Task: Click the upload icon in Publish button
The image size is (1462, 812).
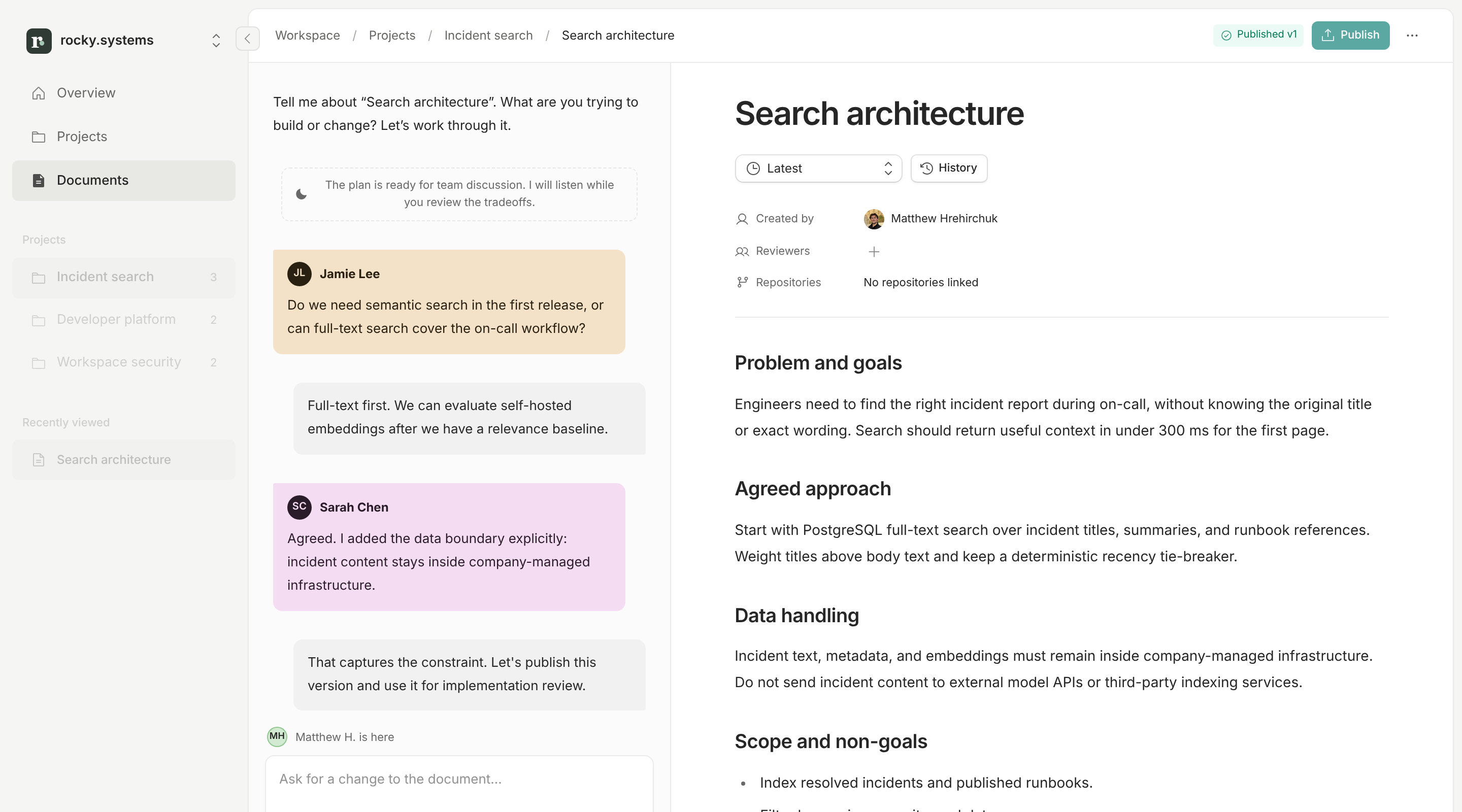Action: click(1327, 35)
